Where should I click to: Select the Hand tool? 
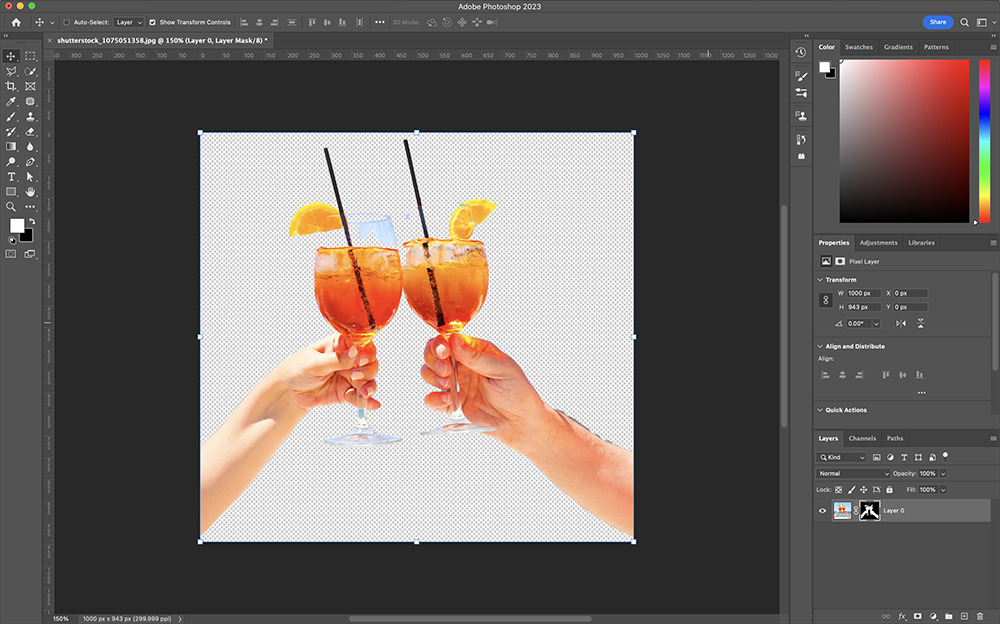coord(30,191)
